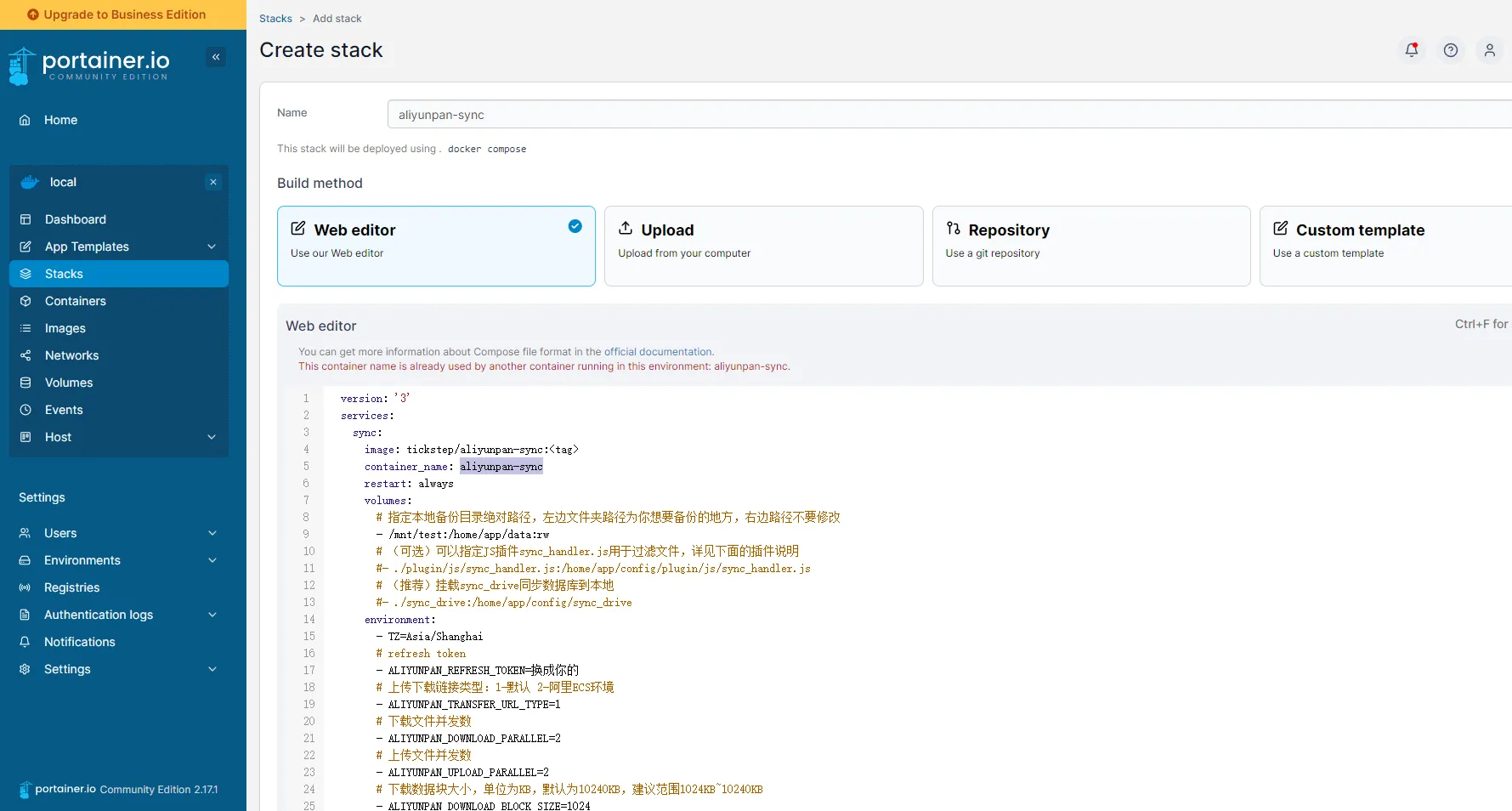Click the Upload arrow icon in the build methods
The height and width of the screenshot is (811, 1512).
click(x=626, y=228)
